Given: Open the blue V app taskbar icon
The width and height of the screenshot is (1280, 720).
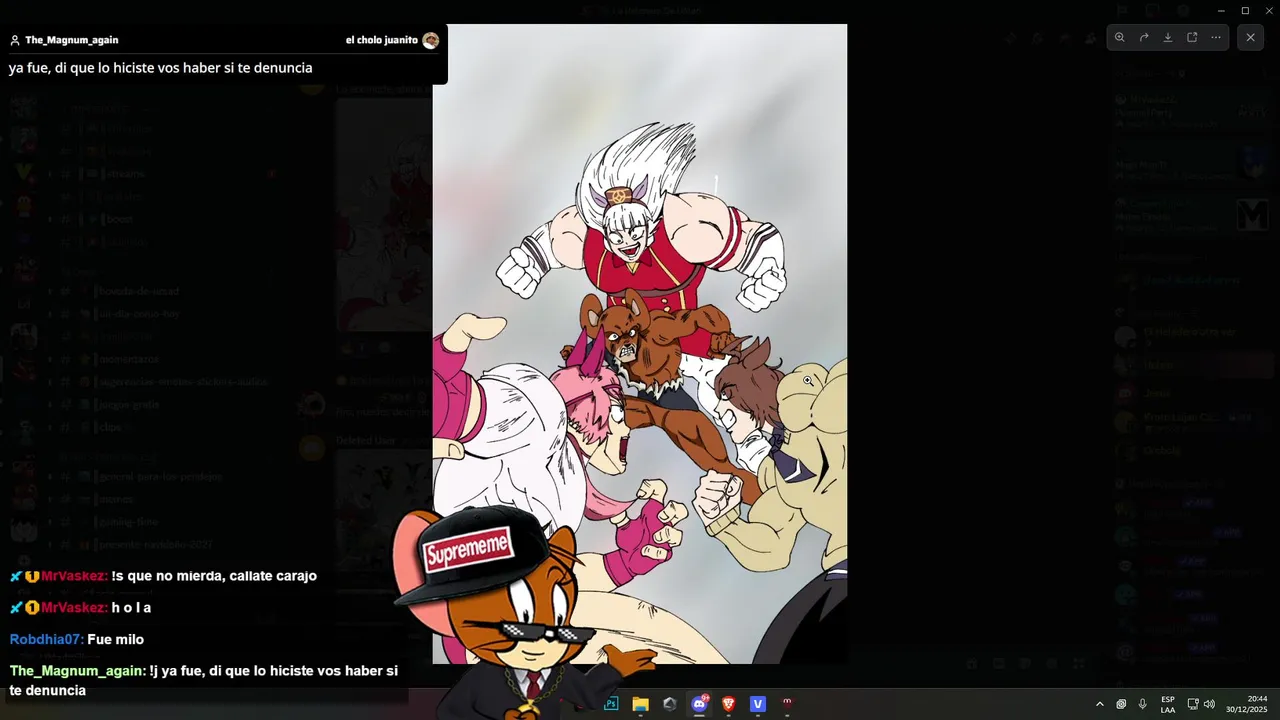Looking at the screenshot, I should tap(758, 704).
